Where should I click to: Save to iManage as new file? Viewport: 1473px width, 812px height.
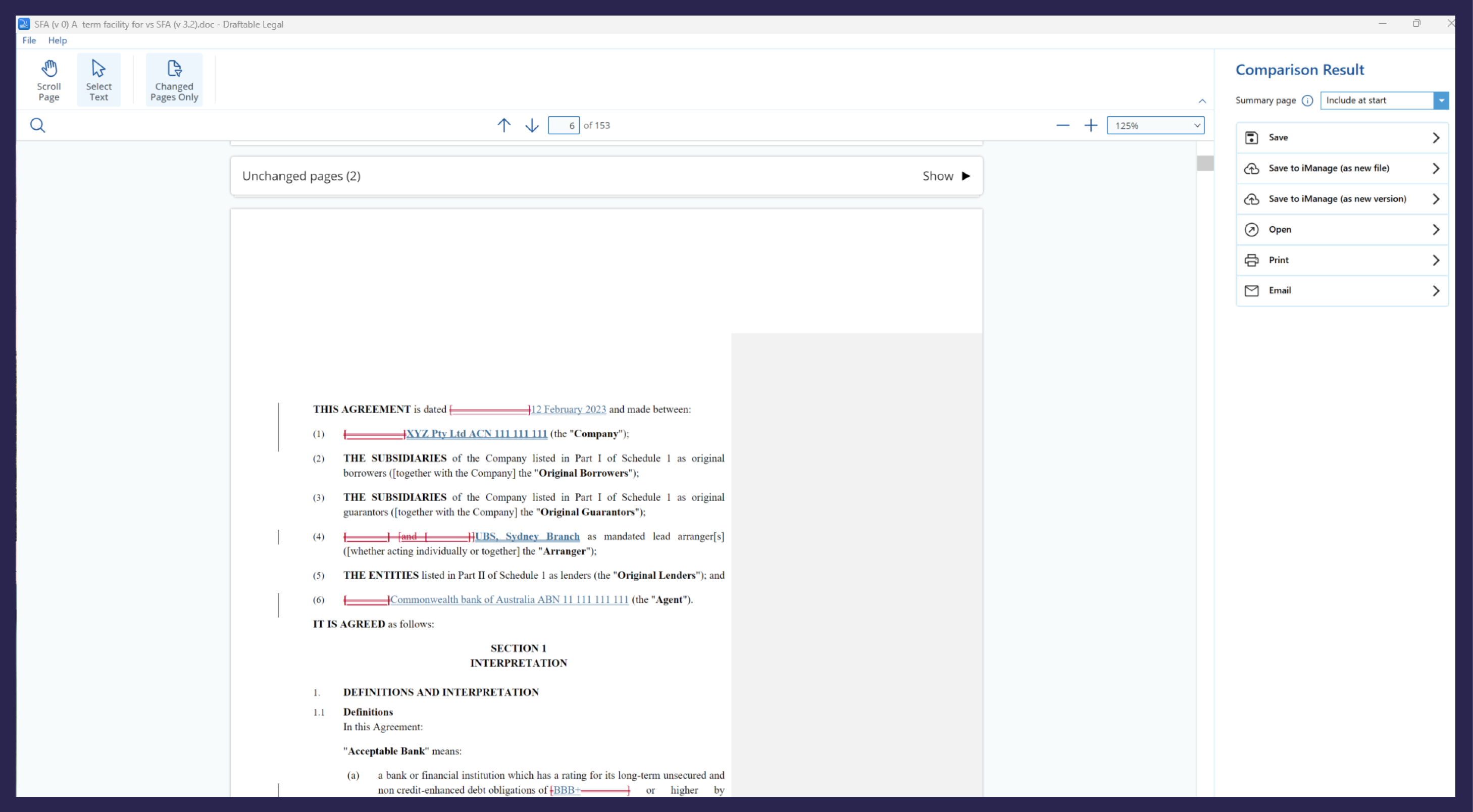pos(1342,168)
